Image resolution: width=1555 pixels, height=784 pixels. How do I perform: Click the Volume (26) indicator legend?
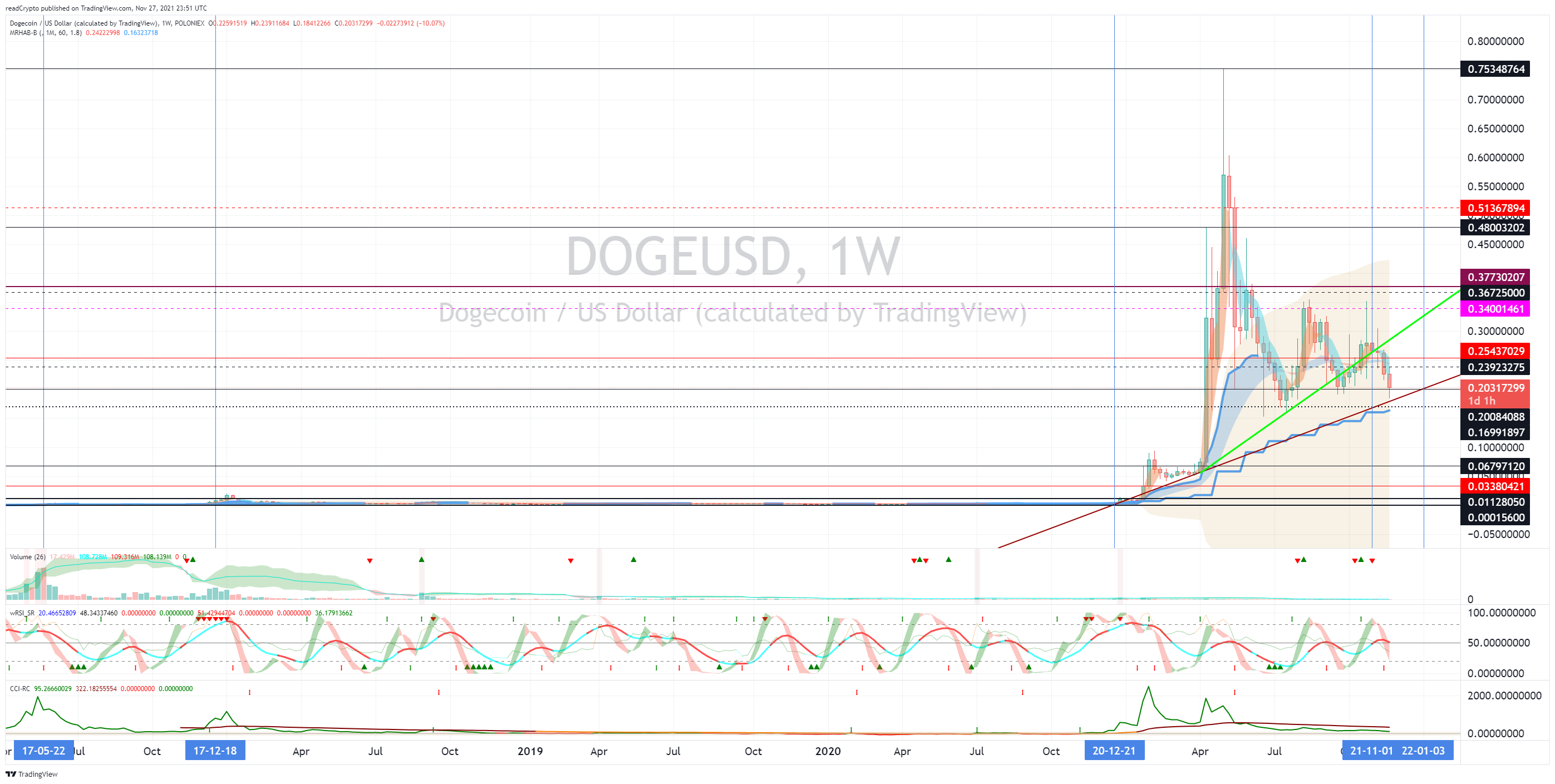click(28, 557)
